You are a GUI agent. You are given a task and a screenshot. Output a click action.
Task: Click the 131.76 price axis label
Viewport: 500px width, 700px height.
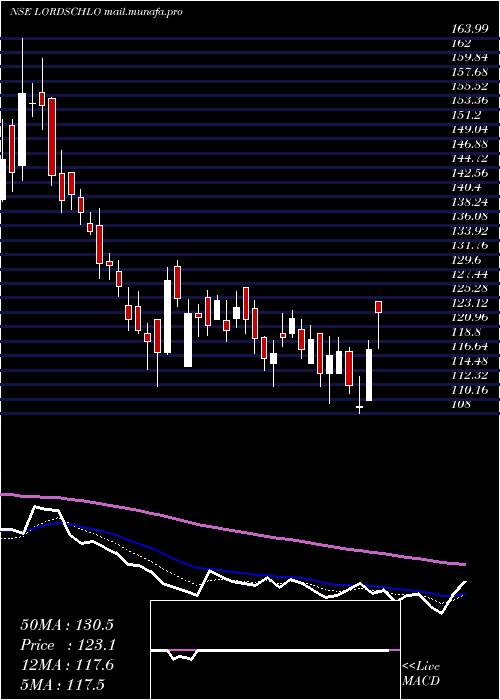[471, 245]
